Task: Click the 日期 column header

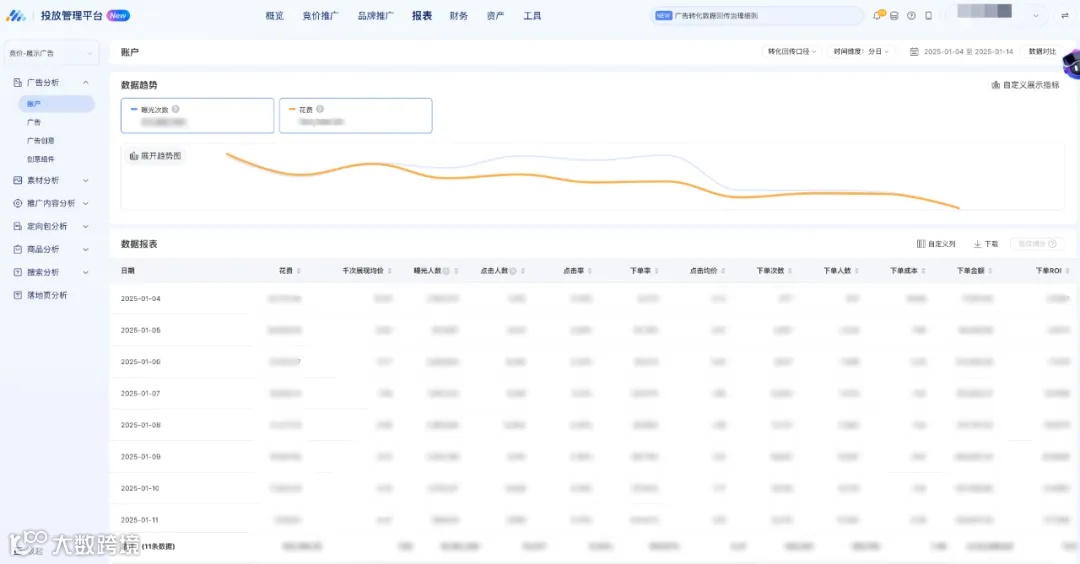Action: coord(127,271)
